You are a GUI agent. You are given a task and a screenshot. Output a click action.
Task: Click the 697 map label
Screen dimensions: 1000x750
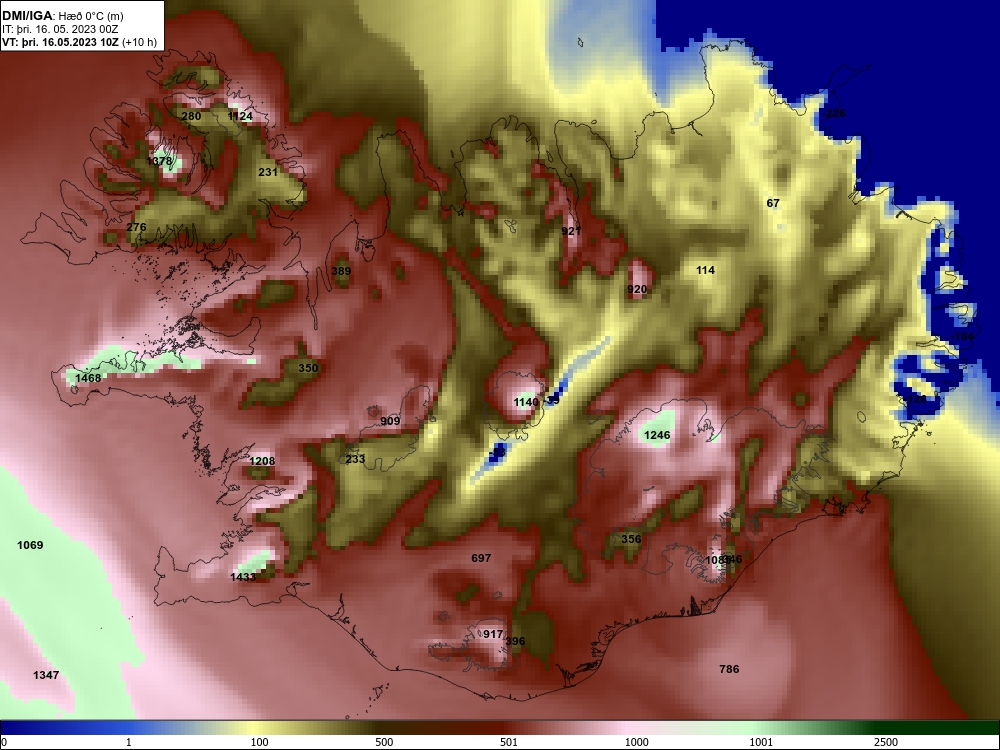(x=481, y=558)
